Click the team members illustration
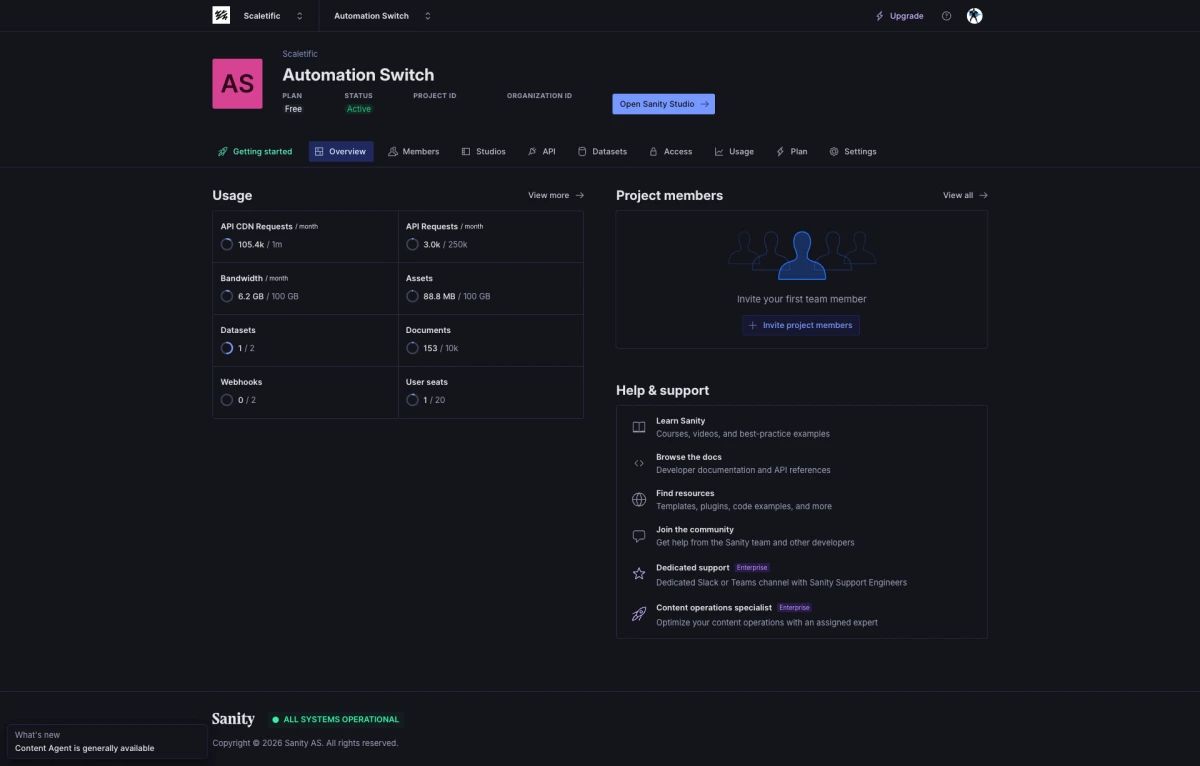The width and height of the screenshot is (1200, 766). coord(802,254)
